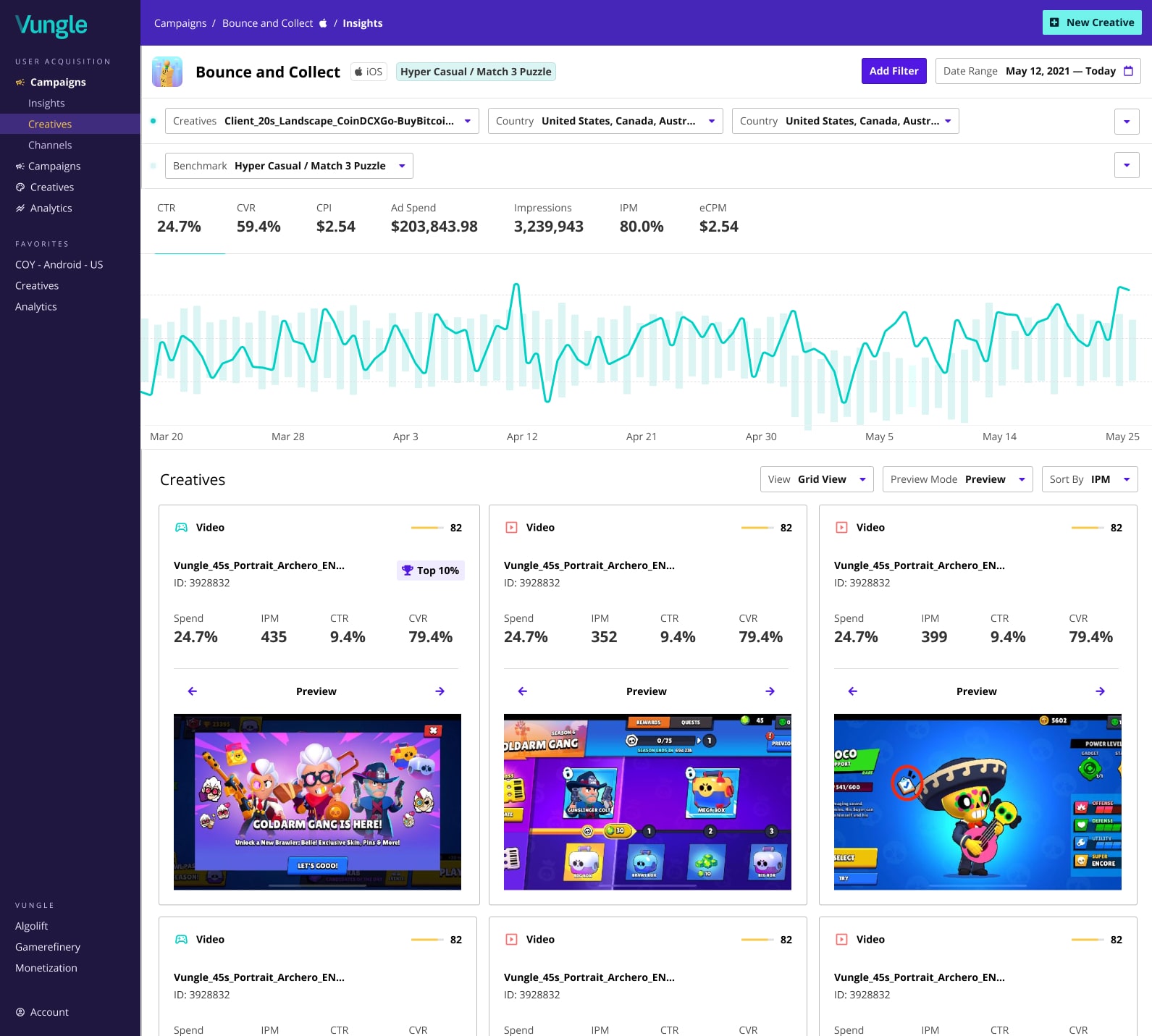Click the Vungle logo
Image resolution: width=1152 pixels, height=1036 pixels.
(51, 25)
